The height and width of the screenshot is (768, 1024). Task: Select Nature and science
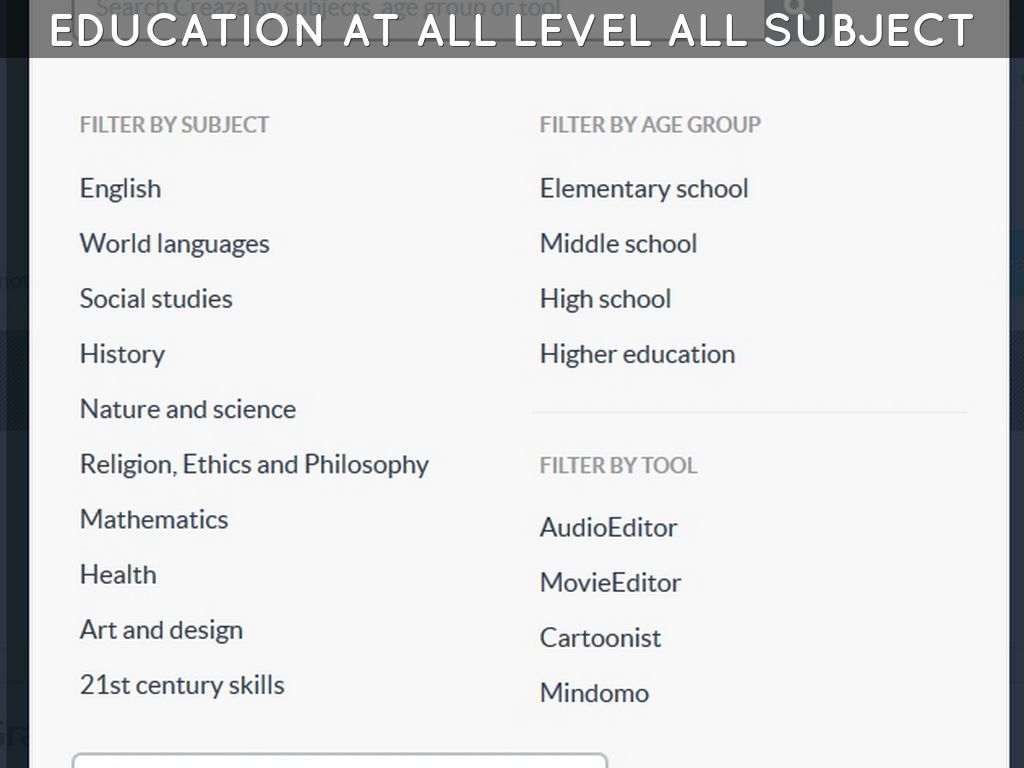click(188, 409)
